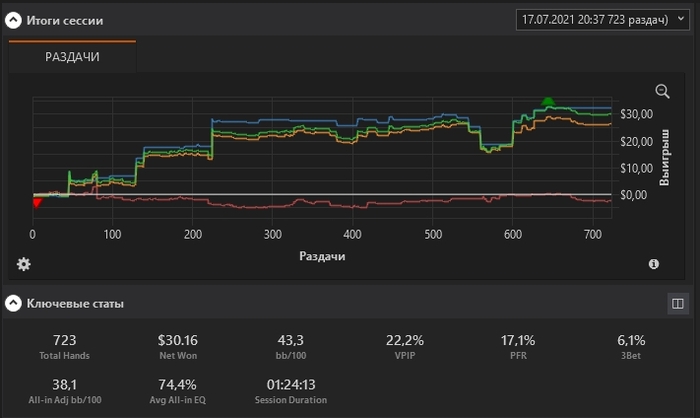Select All-in Adj bb/100 stat
The width and height of the screenshot is (700, 418).
coord(65,391)
